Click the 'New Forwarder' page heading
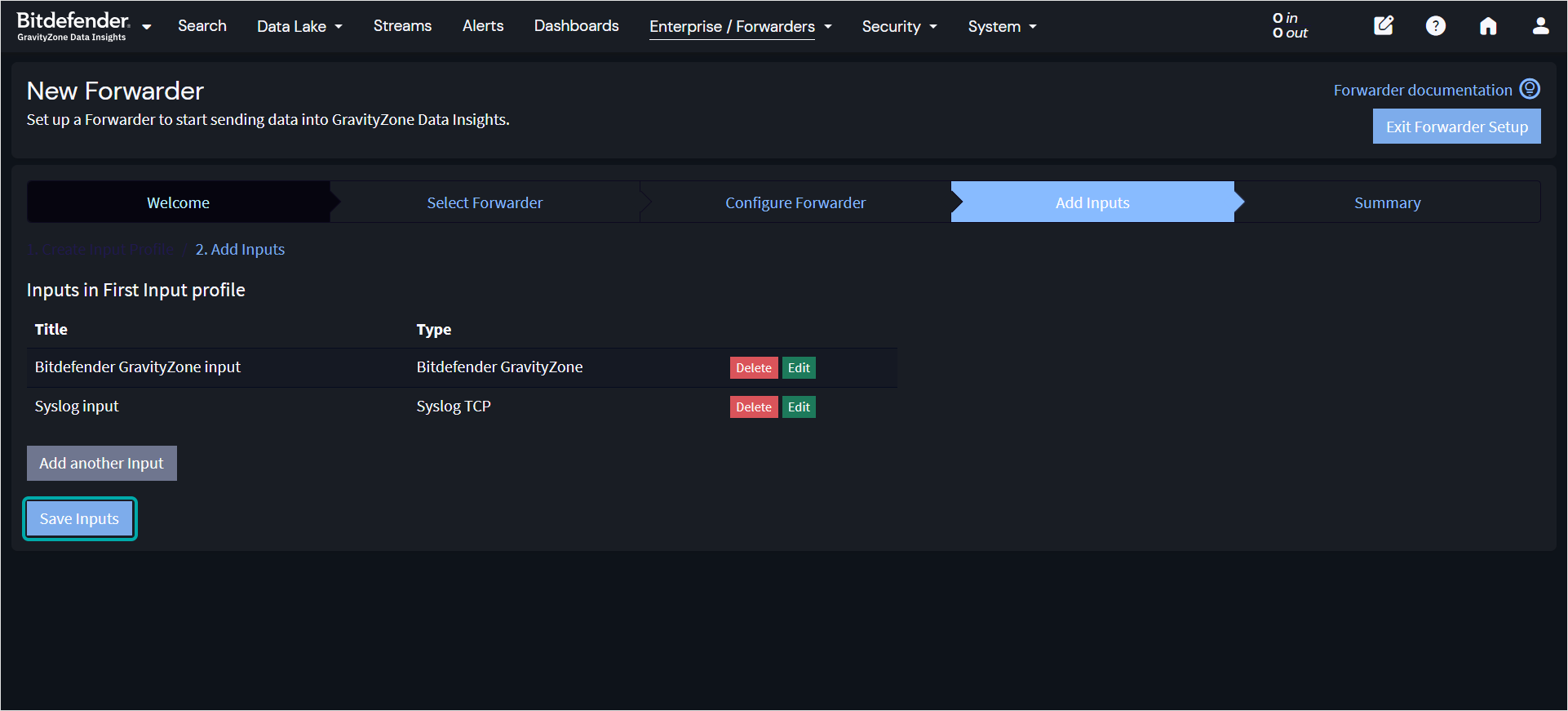This screenshot has width=1568, height=711. pyautogui.click(x=115, y=91)
